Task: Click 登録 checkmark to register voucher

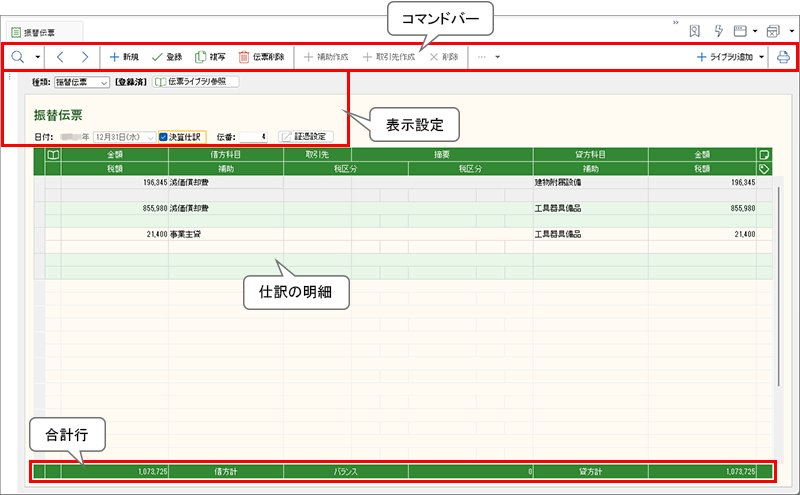Action: click(x=166, y=58)
